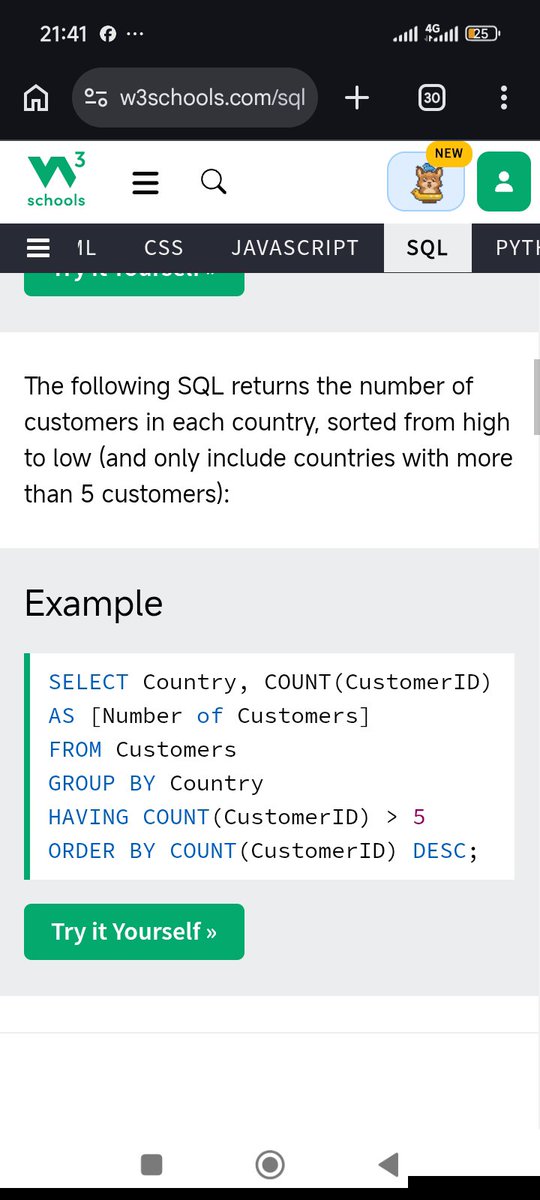Open the NEW mascot badge icon

(427, 180)
